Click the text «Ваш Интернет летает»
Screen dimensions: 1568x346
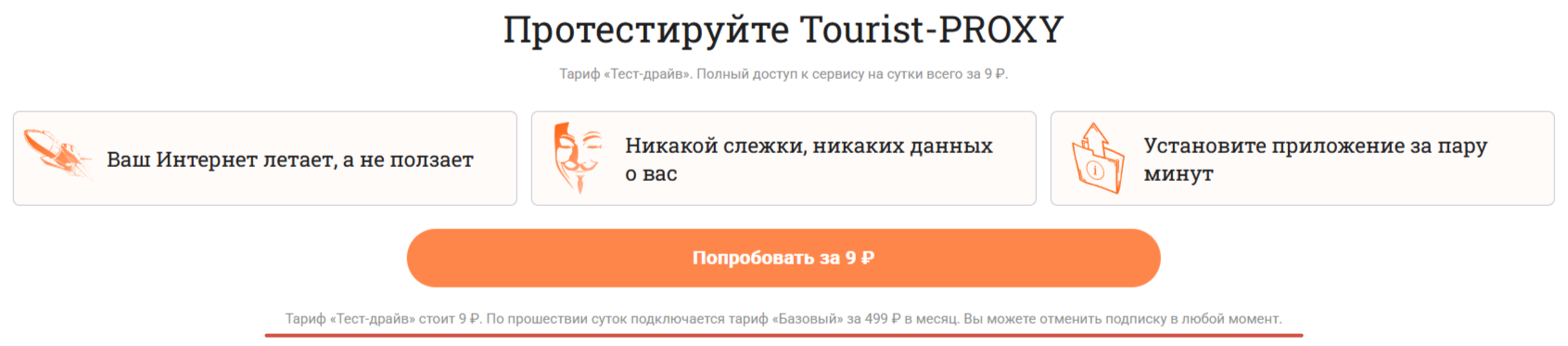tap(222, 160)
